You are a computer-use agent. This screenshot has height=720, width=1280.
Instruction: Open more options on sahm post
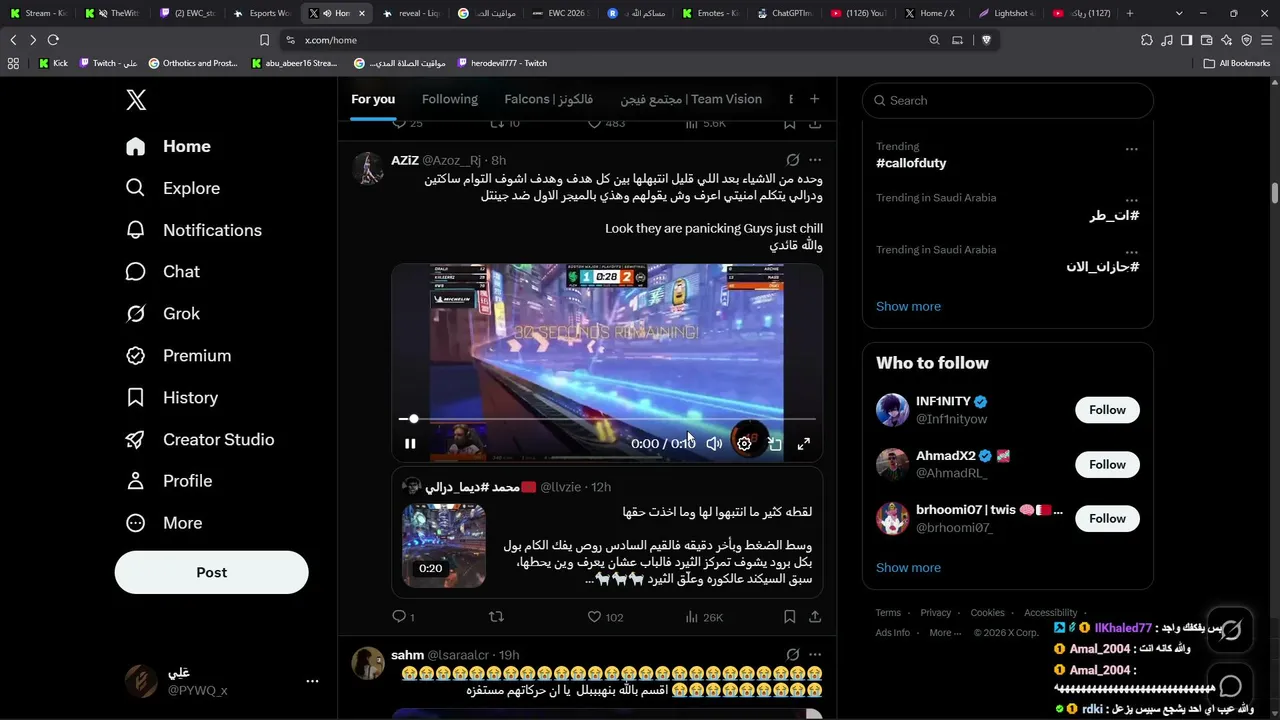[x=815, y=655]
